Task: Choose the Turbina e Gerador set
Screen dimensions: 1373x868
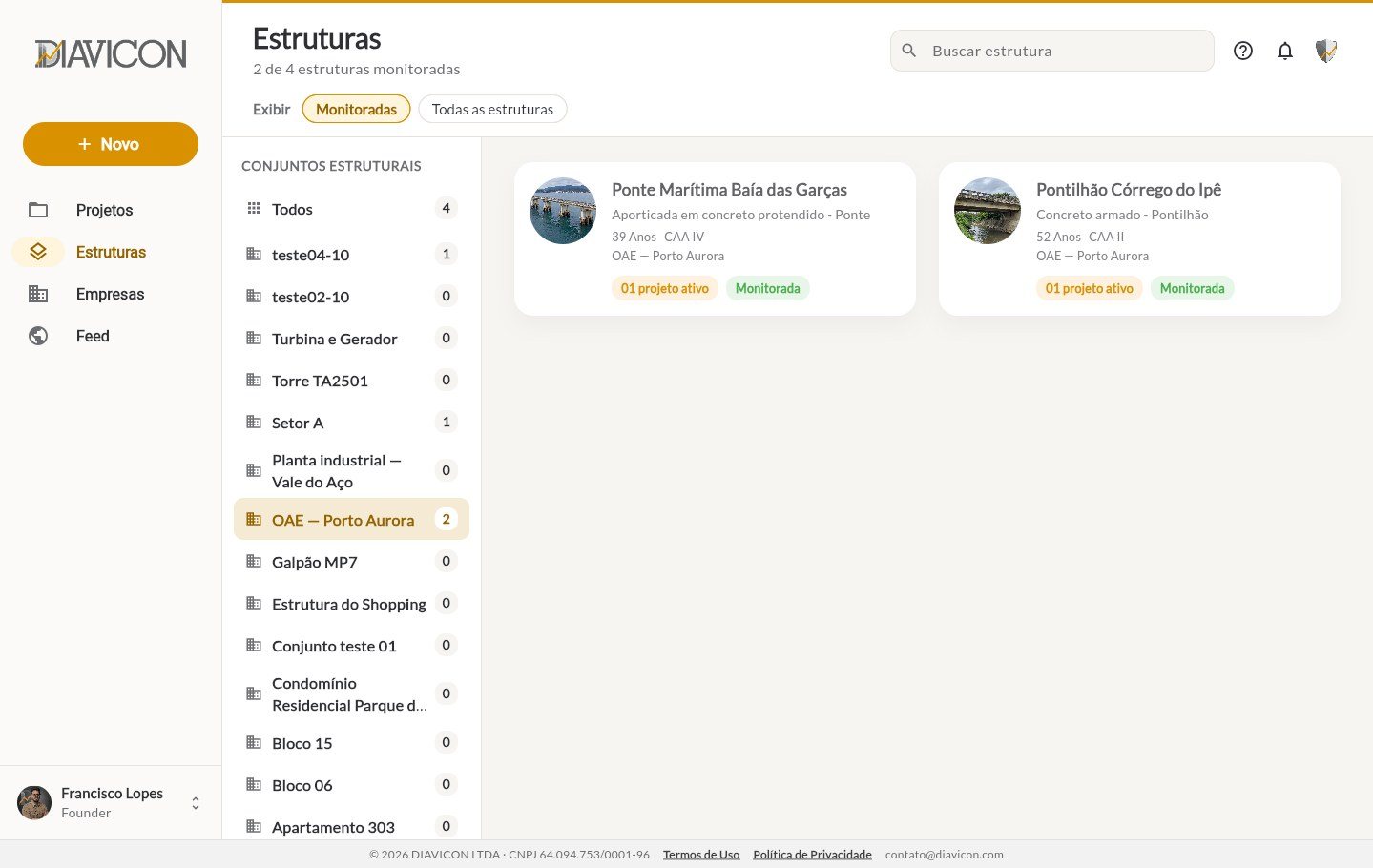Action: tap(351, 339)
